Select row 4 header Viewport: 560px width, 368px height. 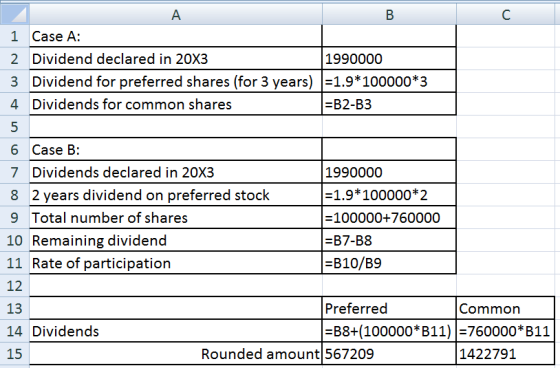point(15,104)
